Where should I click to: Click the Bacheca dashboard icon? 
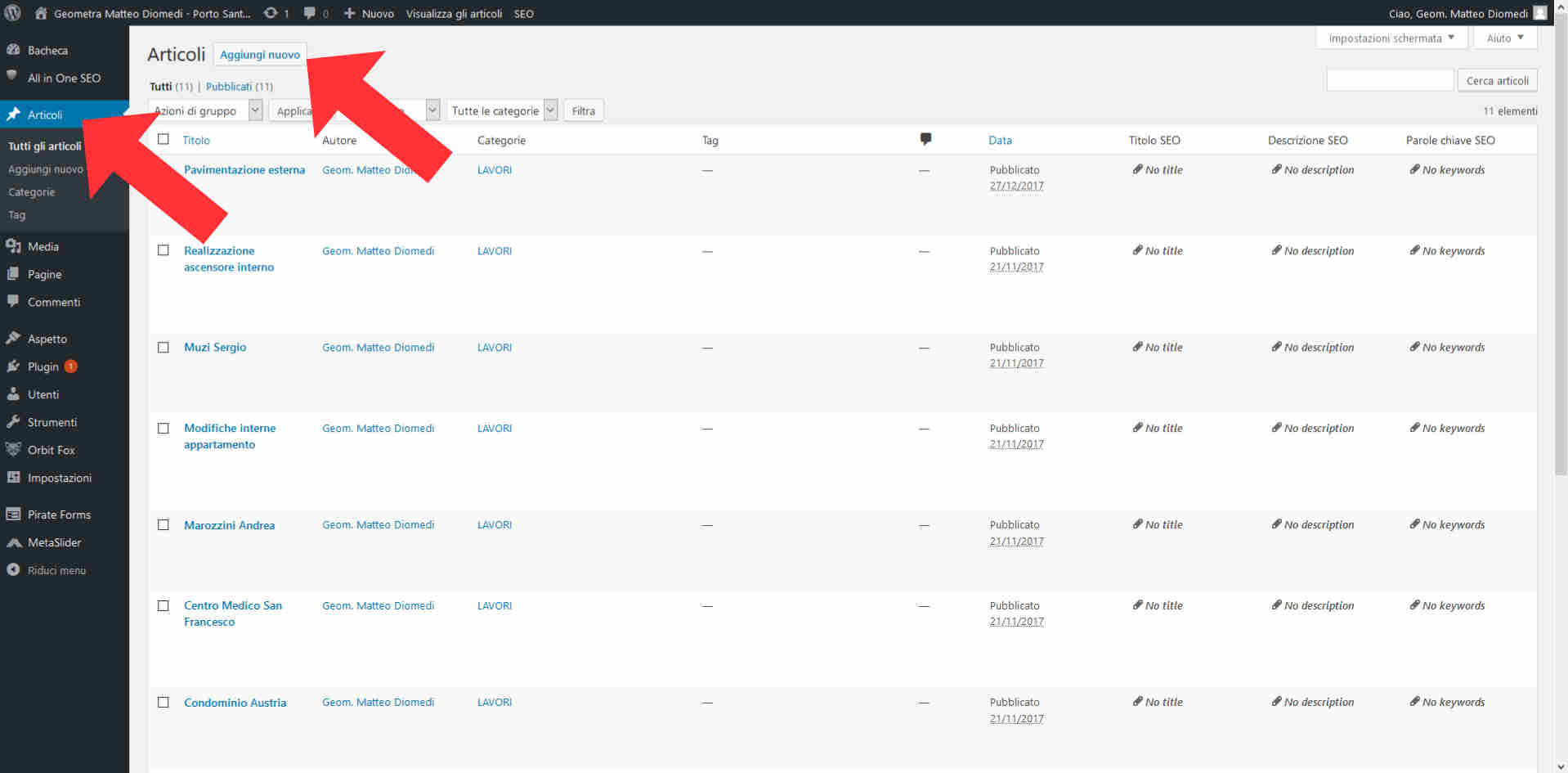click(13, 50)
